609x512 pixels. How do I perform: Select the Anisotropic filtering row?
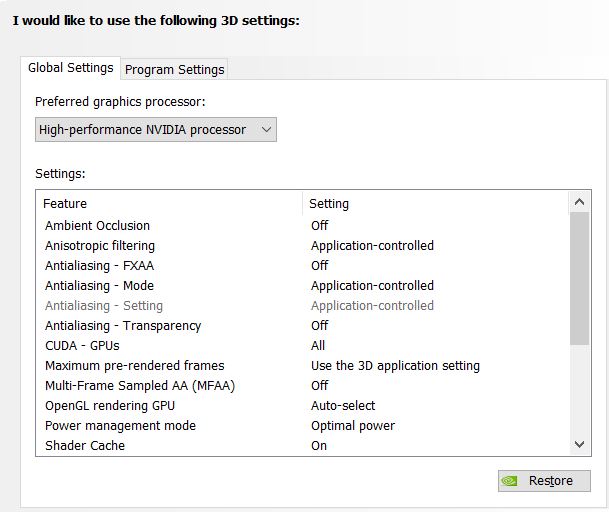click(100, 246)
